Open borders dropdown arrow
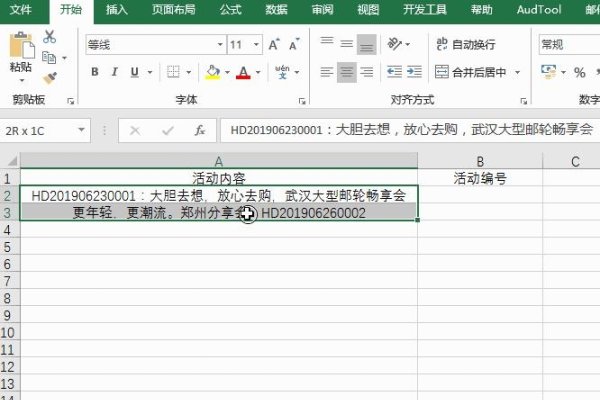The height and width of the screenshot is (400, 600). [x=189, y=72]
